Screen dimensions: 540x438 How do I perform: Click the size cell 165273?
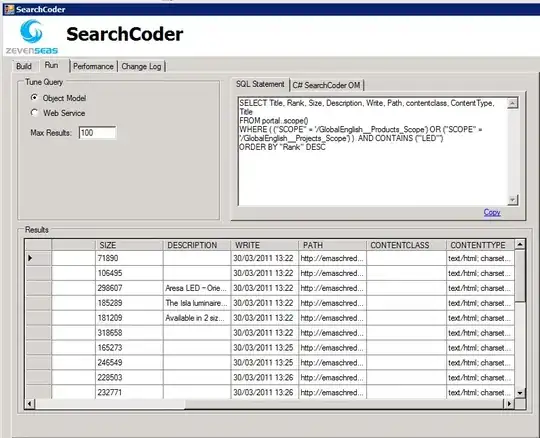[129, 347]
